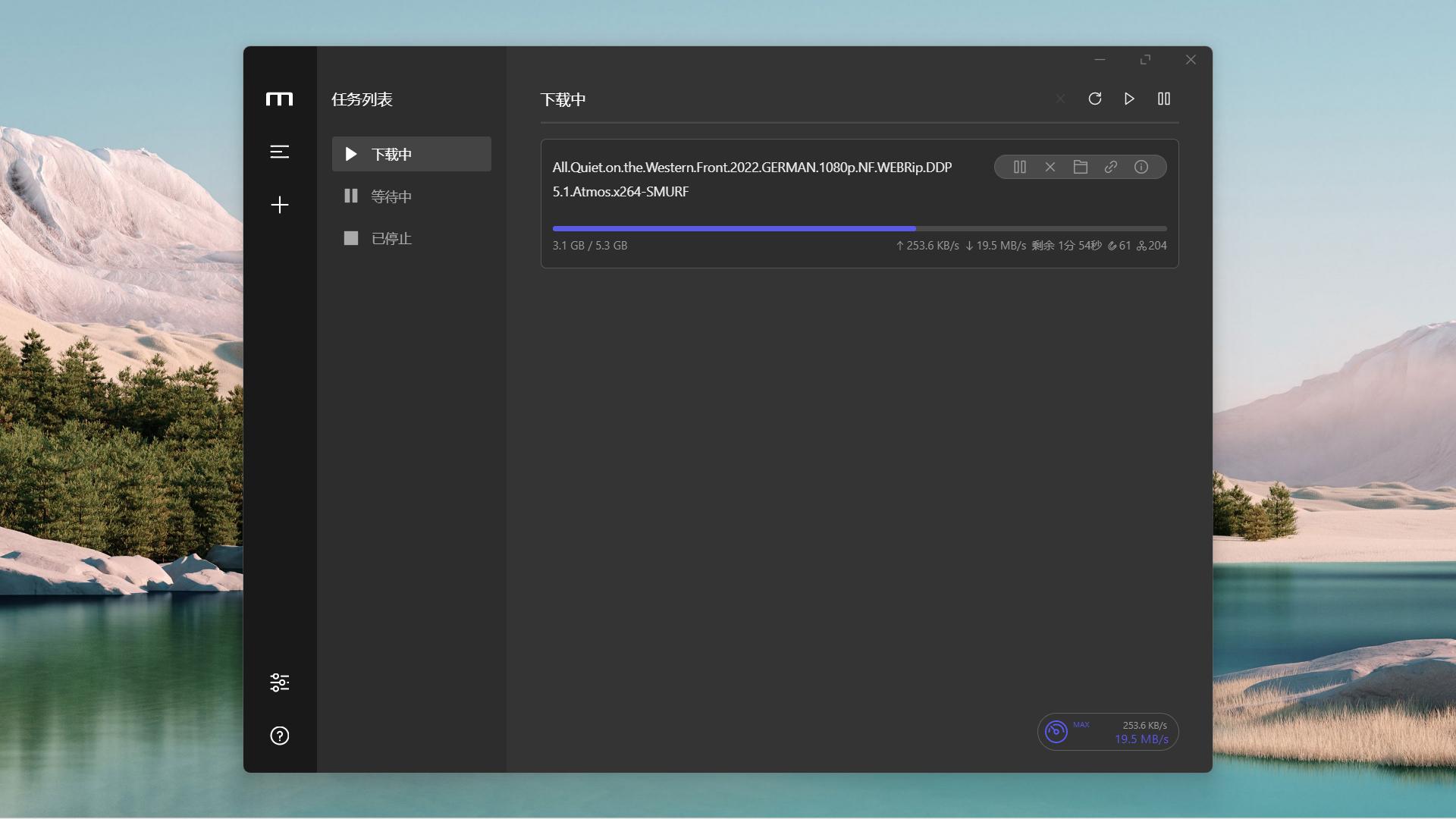Switch to 等待中 waiting list

[391, 196]
